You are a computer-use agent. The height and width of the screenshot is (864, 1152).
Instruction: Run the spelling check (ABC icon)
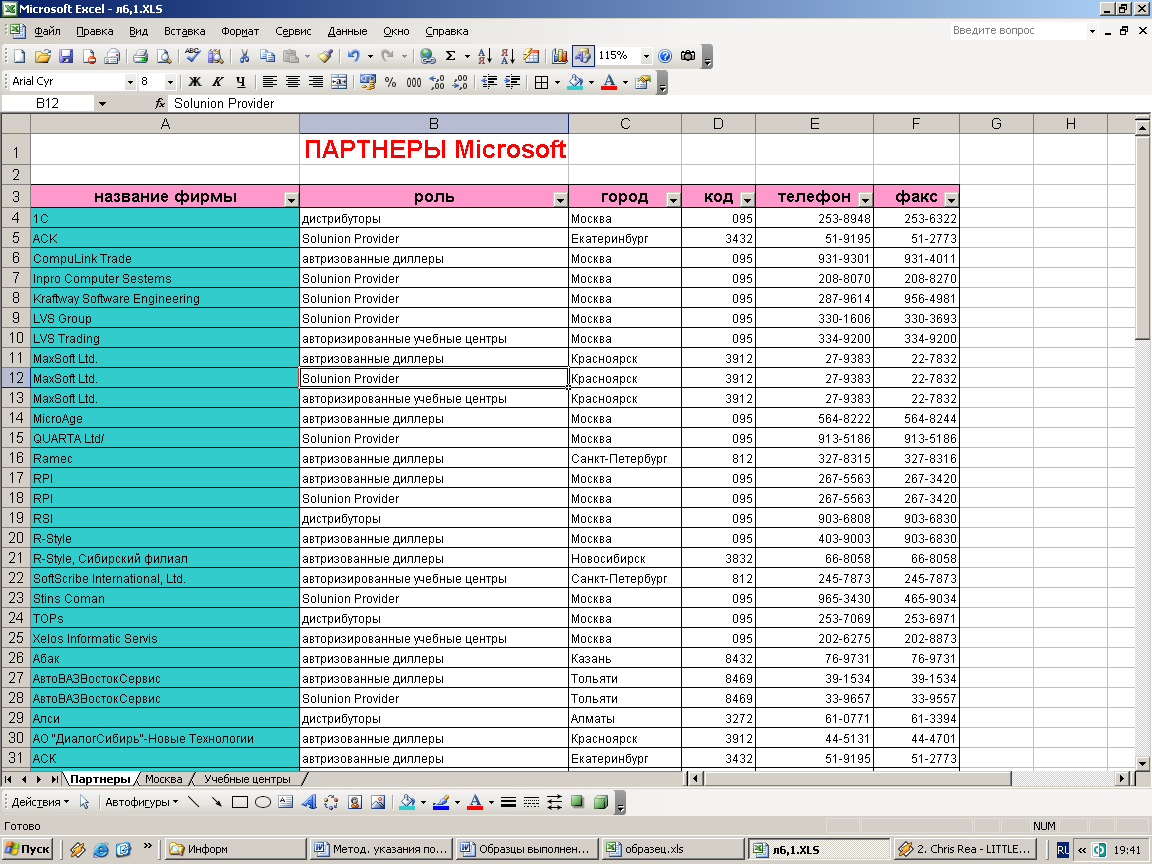(192, 56)
